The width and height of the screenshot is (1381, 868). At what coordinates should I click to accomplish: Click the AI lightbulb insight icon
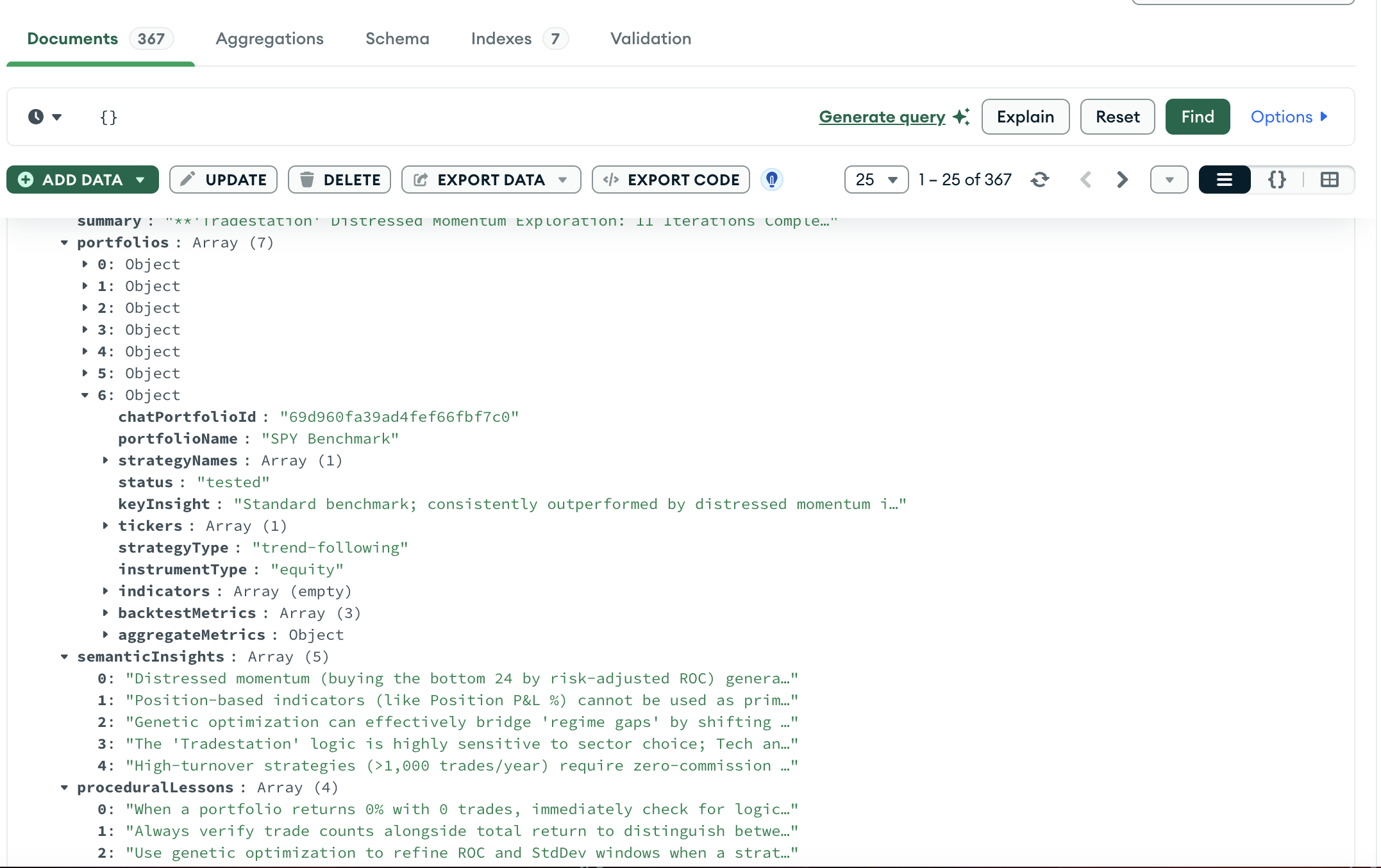771,179
